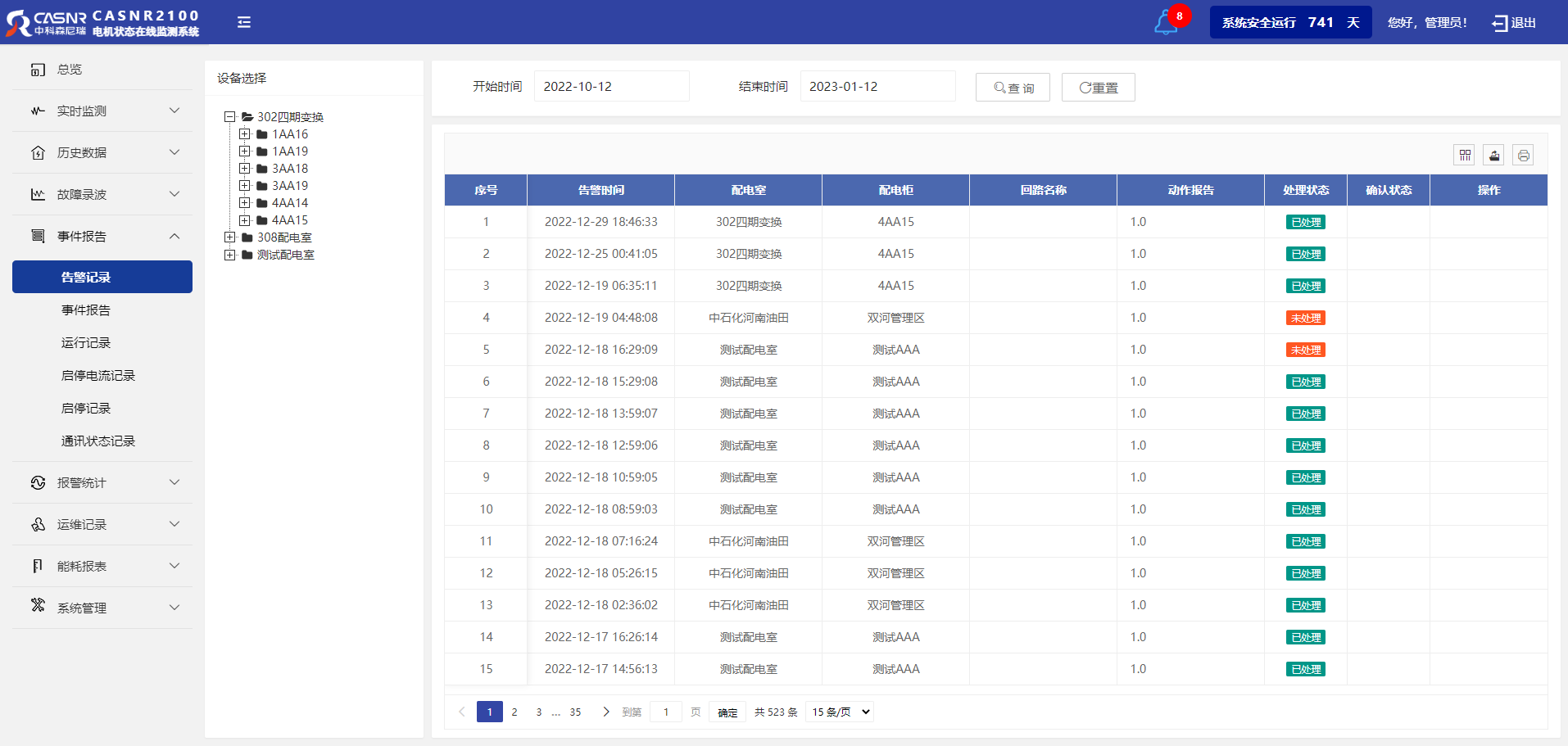Click the 实时监测 waveform icon
Viewport: 1568px width, 746px height.
coord(38,111)
